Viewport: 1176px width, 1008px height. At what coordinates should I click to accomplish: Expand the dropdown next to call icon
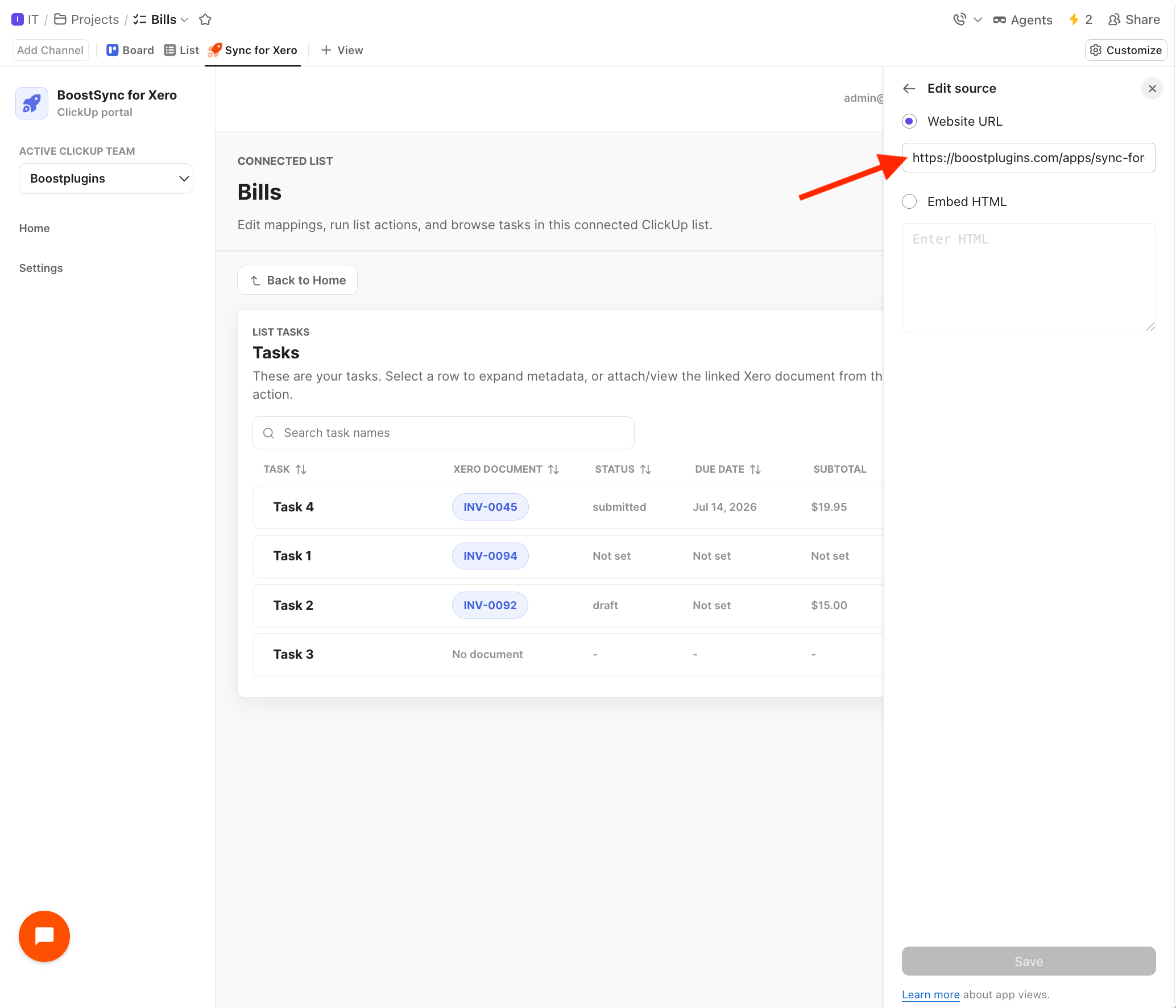(978, 20)
